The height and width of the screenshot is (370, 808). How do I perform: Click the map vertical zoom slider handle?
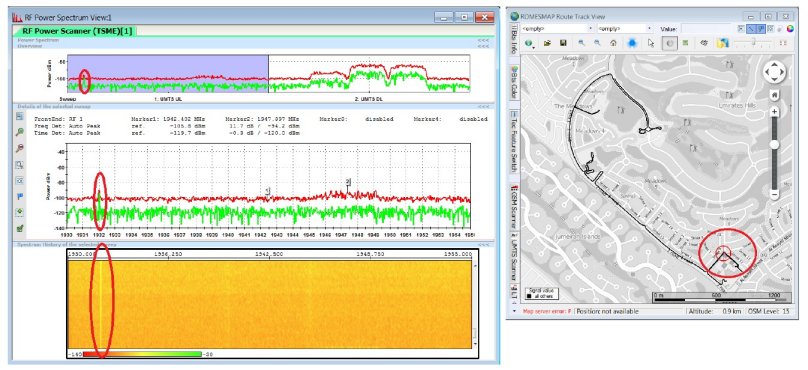click(x=774, y=145)
